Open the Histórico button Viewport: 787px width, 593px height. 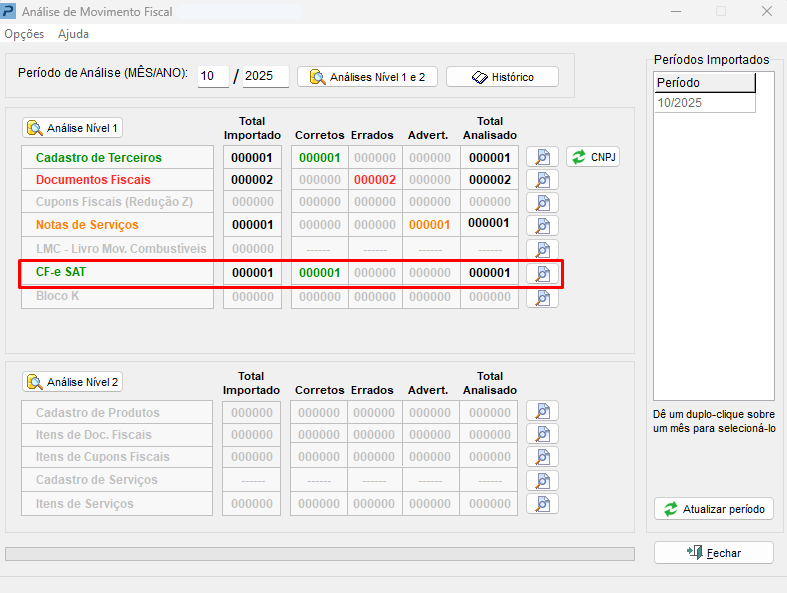(502, 77)
